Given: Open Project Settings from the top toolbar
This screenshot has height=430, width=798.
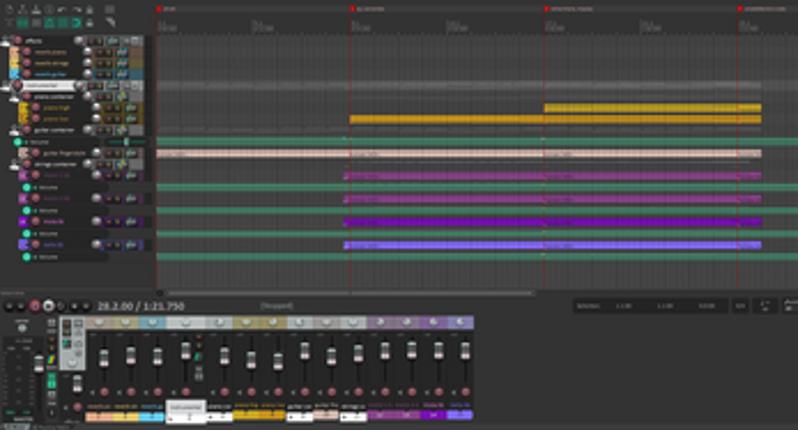Looking at the screenshot, I should 49,10.
